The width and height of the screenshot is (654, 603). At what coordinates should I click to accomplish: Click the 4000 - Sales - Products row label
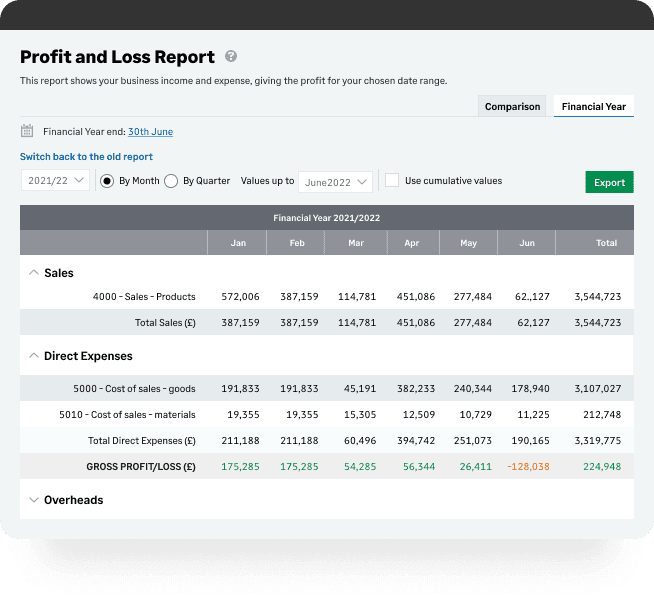tap(144, 296)
